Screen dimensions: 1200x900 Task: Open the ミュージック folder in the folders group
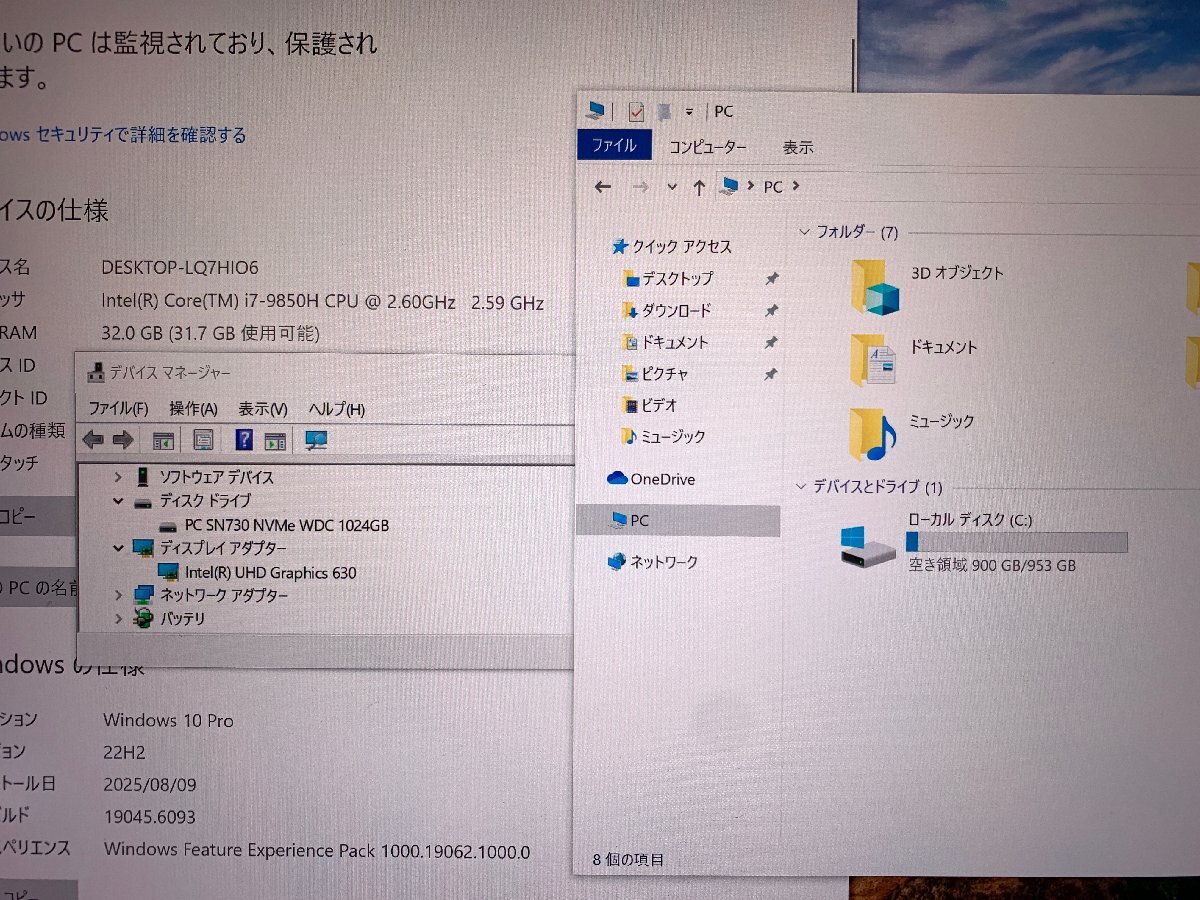(x=912, y=434)
